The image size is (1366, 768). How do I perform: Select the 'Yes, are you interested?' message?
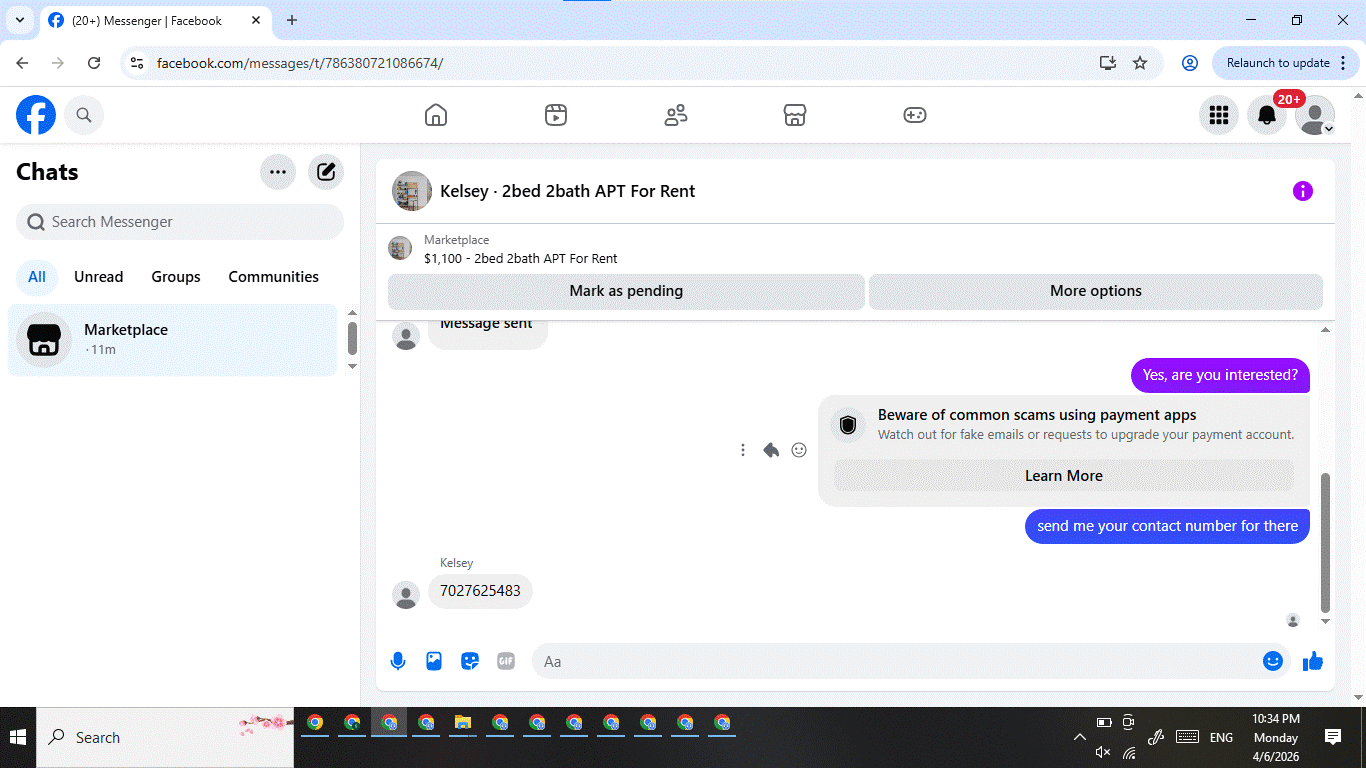click(1220, 376)
